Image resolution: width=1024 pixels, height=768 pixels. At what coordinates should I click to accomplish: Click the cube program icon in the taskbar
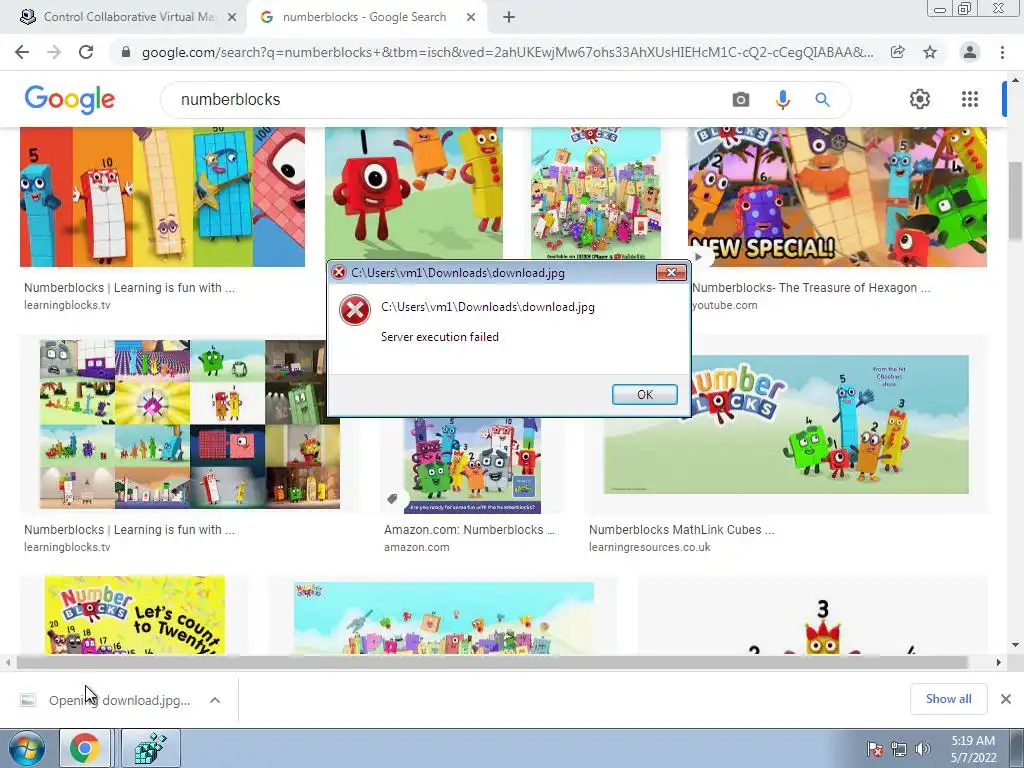coord(151,748)
